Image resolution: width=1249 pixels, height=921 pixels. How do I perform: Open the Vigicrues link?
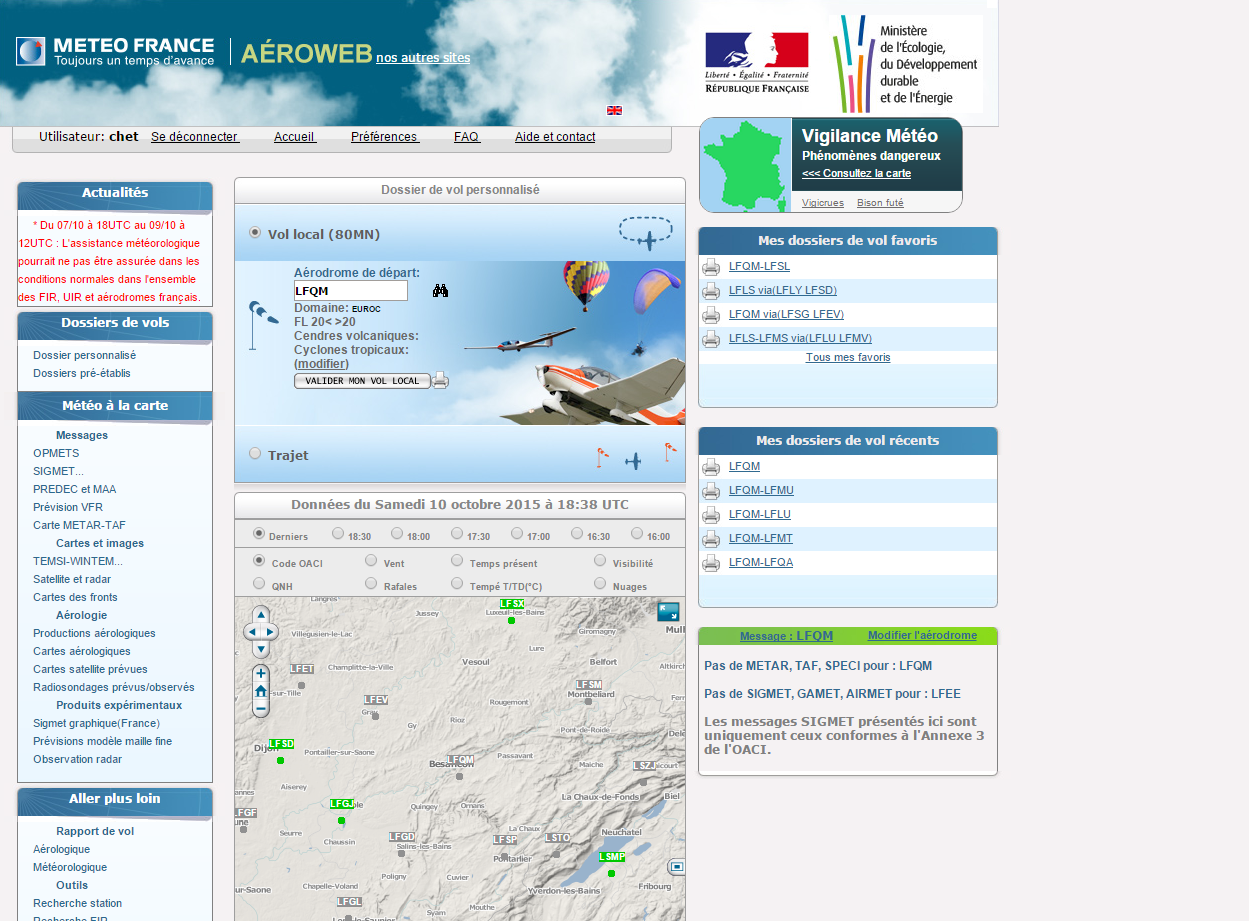click(823, 203)
